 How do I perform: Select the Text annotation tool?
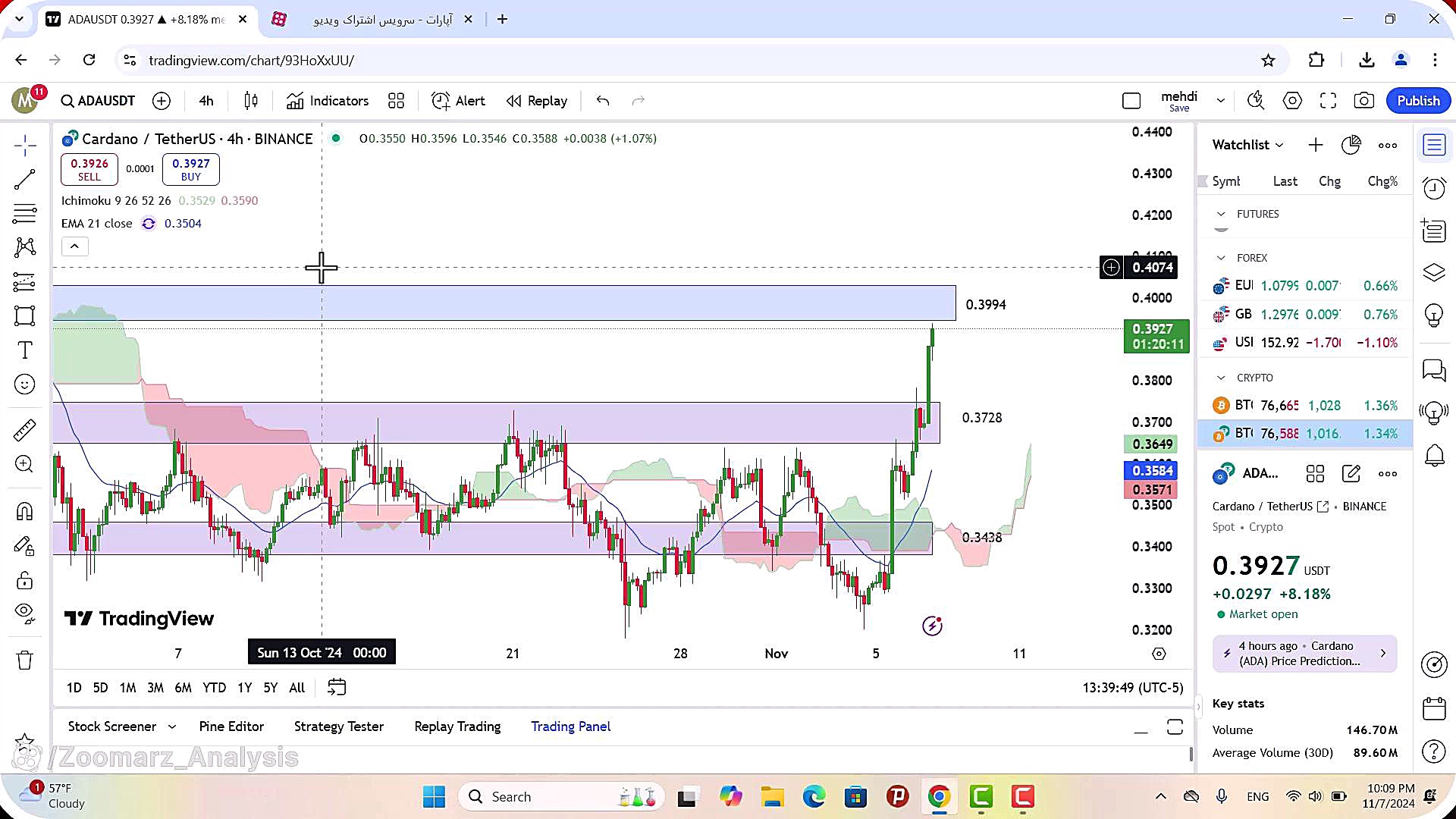coord(24,350)
